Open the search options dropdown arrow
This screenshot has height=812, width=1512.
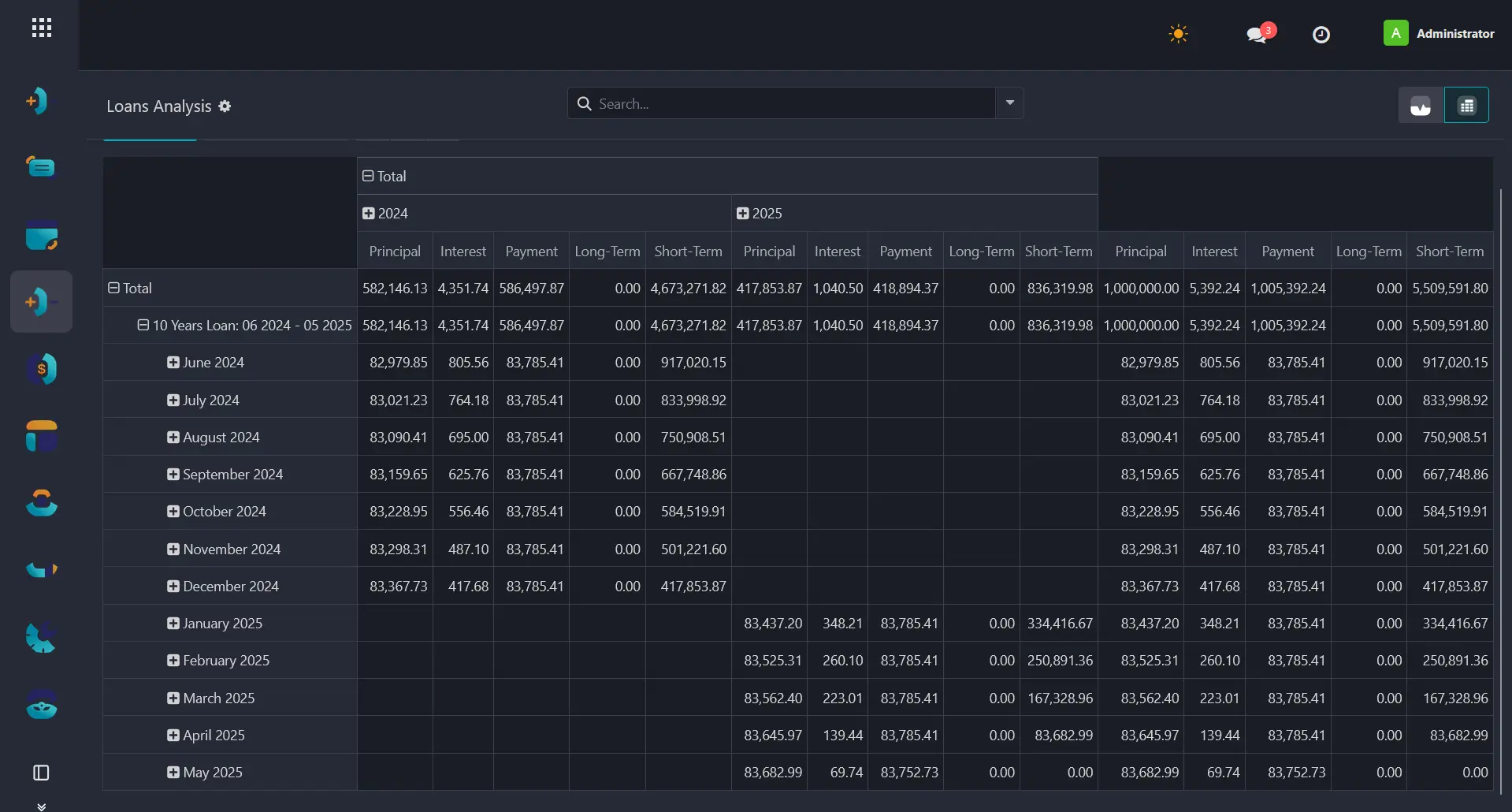[x=1009, y=103]
